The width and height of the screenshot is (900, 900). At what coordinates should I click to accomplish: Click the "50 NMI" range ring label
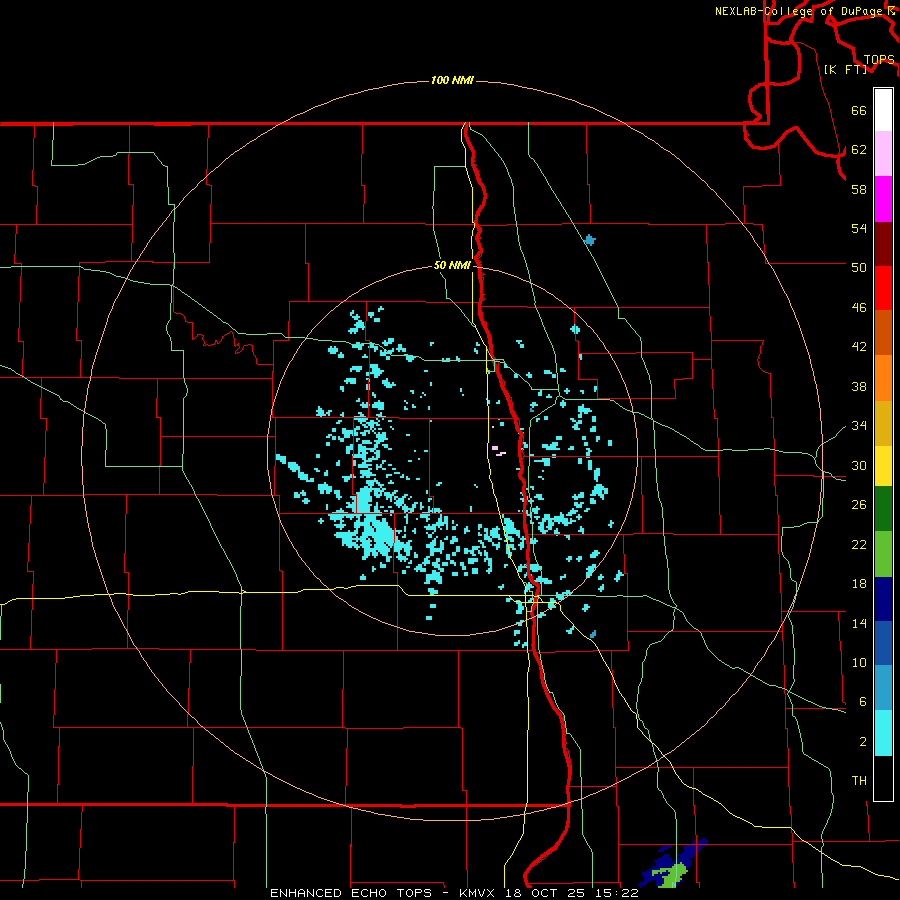452,265
